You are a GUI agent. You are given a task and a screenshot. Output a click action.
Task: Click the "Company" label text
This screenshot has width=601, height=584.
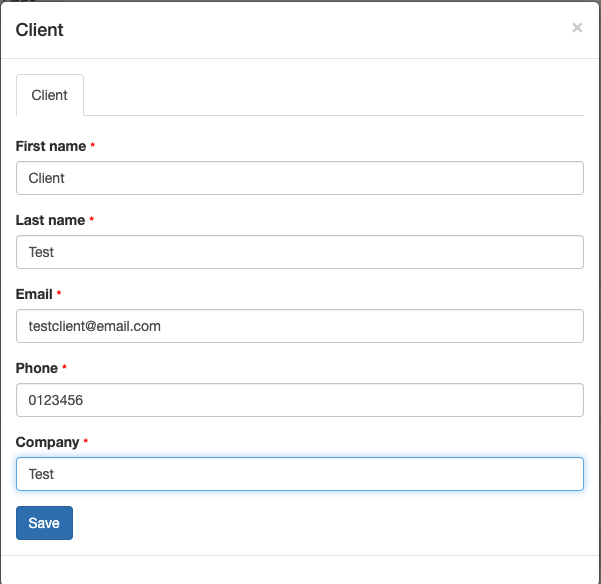47,442
